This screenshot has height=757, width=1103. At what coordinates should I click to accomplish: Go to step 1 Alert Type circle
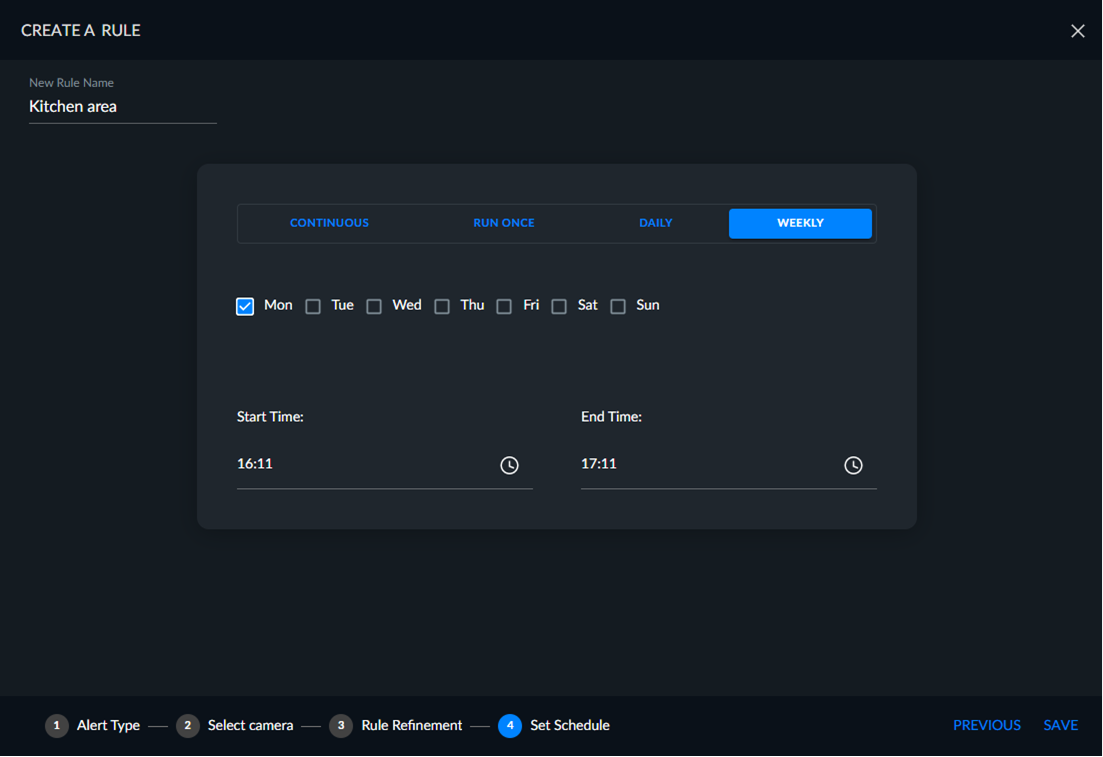(x=57, y=725)
